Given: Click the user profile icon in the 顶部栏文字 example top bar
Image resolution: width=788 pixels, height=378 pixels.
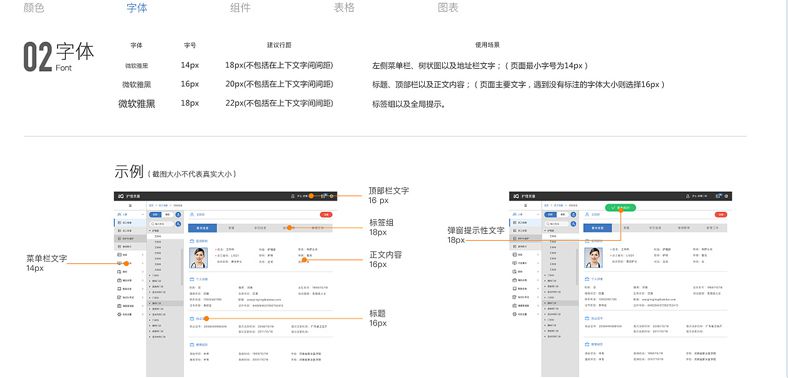Looking at the screenshot, I should 293,196.
